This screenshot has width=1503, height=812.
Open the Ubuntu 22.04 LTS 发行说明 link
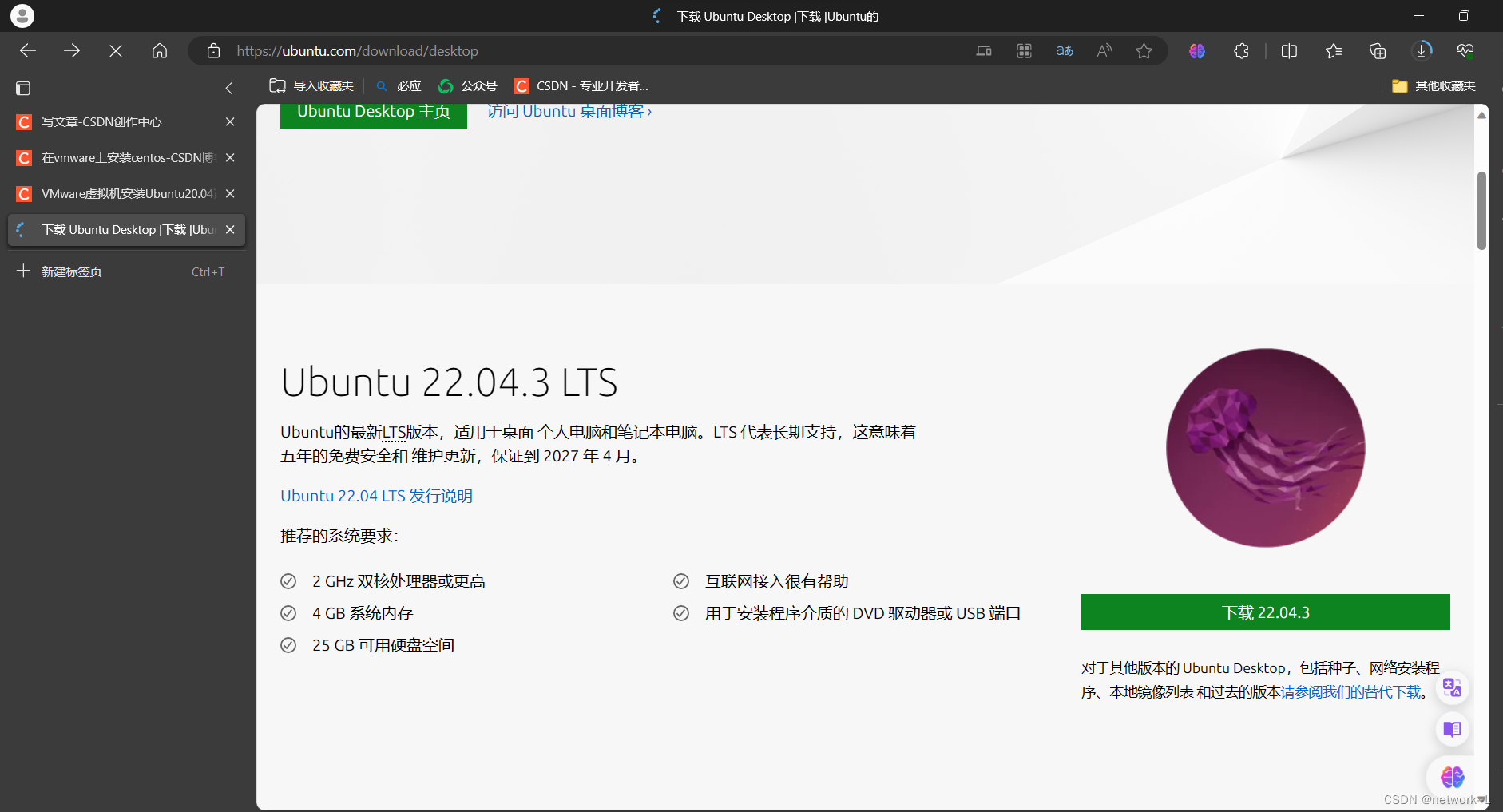375,495
